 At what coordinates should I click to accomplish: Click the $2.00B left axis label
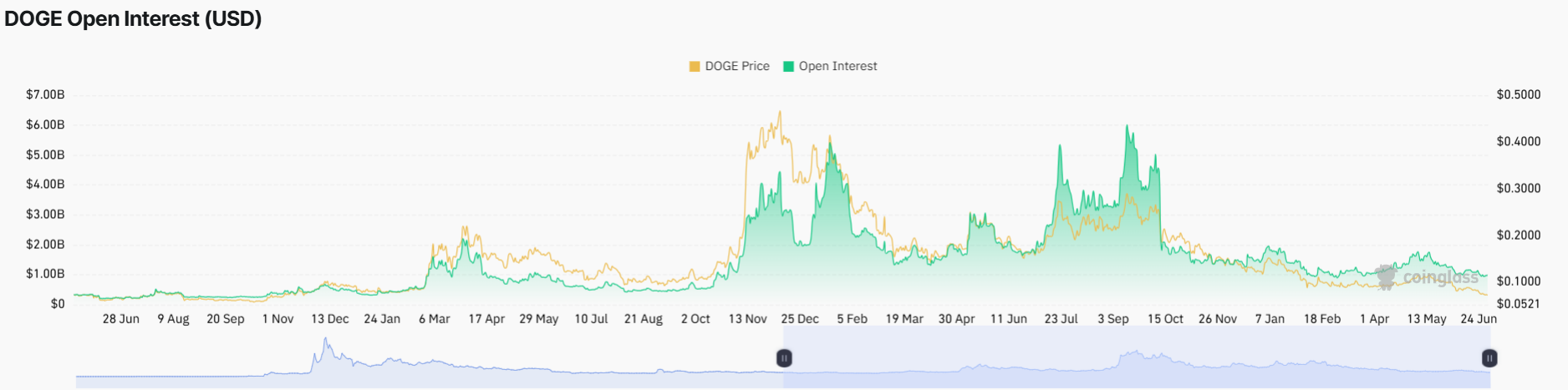pyautogui.click(x=45, y=244)
